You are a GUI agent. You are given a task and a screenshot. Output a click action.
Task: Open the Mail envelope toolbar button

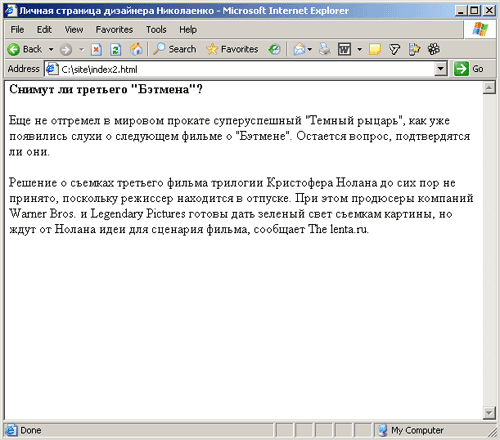point(299,49)
